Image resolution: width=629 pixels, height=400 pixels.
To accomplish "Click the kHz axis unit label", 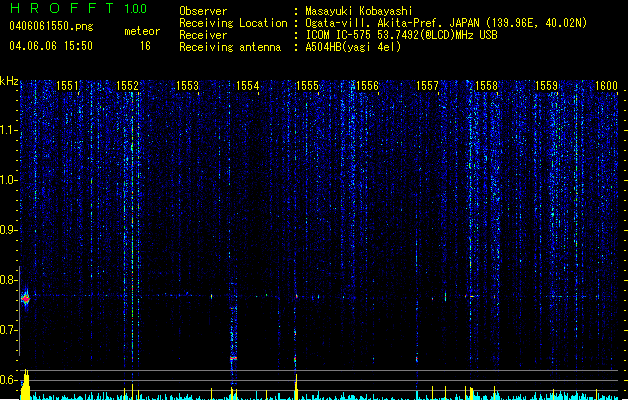I will click(x=9, y=81).
